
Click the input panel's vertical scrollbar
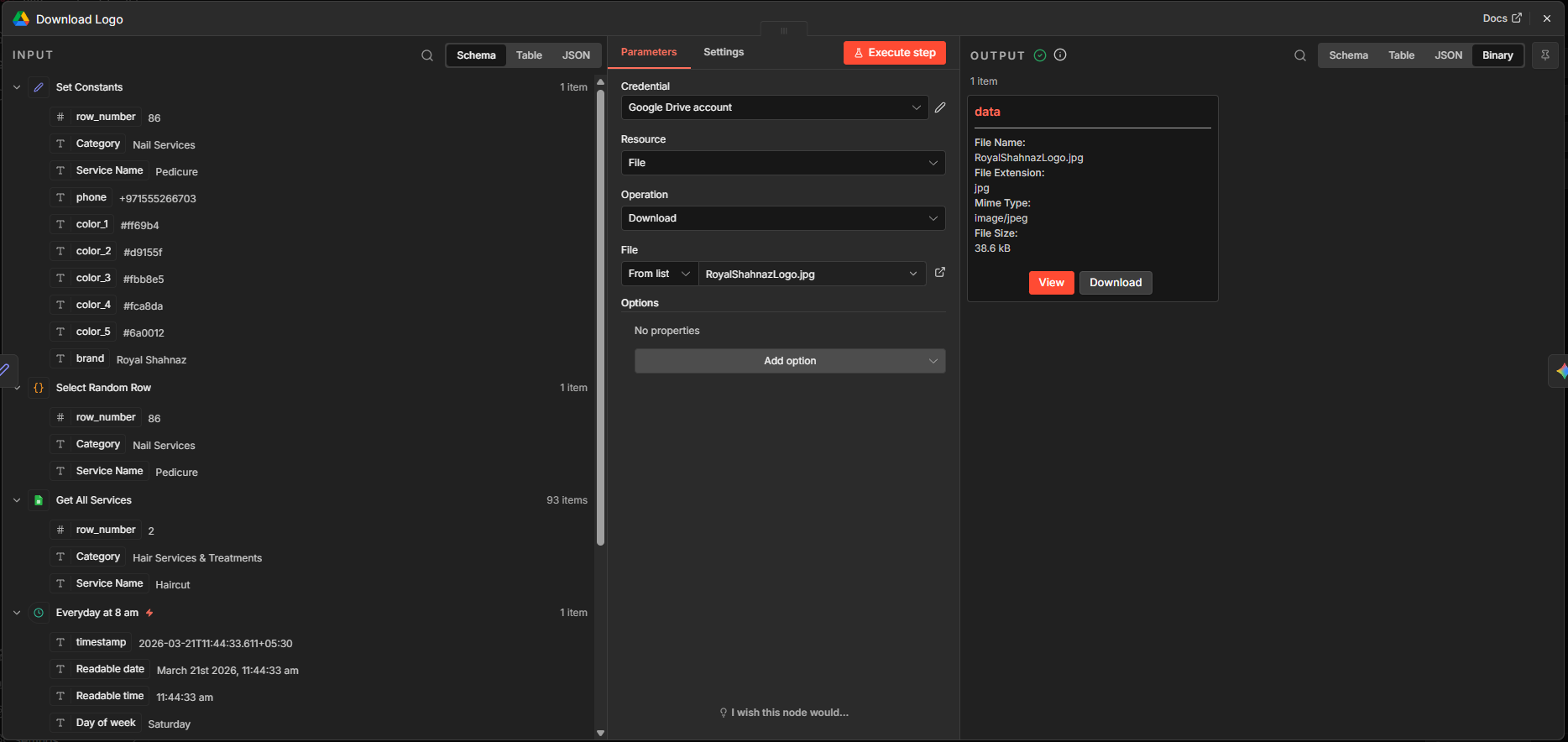pos(600,319)
